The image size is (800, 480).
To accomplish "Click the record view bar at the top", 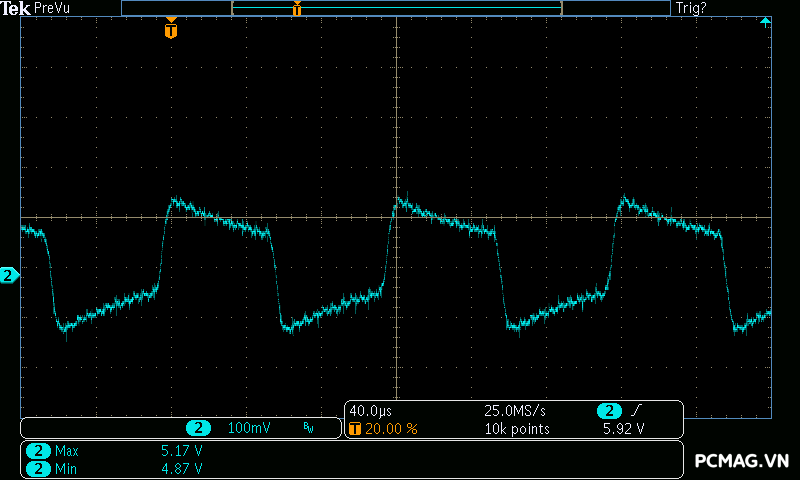I will (396, 8).
